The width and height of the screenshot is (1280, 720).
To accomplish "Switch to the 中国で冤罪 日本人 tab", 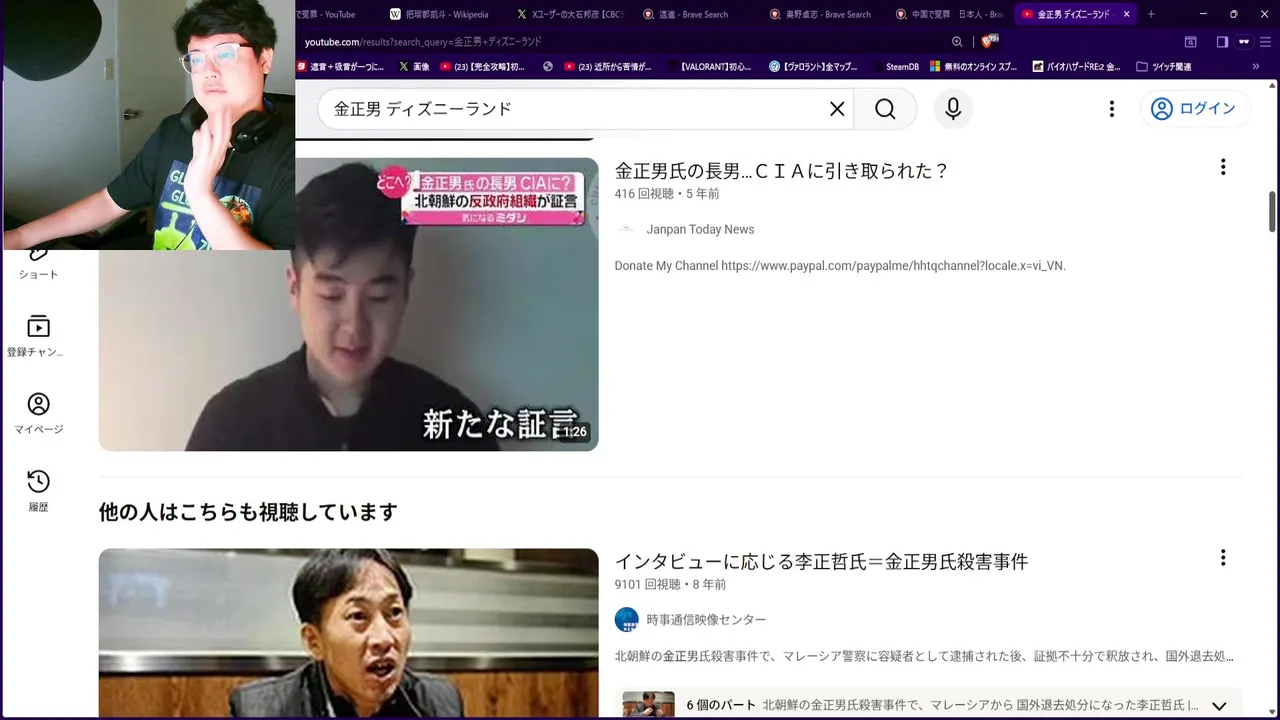I will 949,14.
